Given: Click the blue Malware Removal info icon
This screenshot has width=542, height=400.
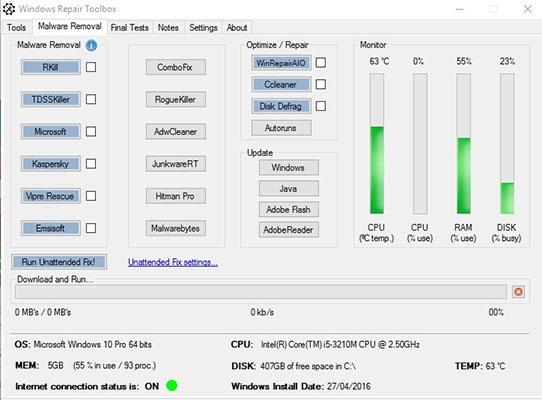Looking at the screenshot, I should tap(91, 45).
